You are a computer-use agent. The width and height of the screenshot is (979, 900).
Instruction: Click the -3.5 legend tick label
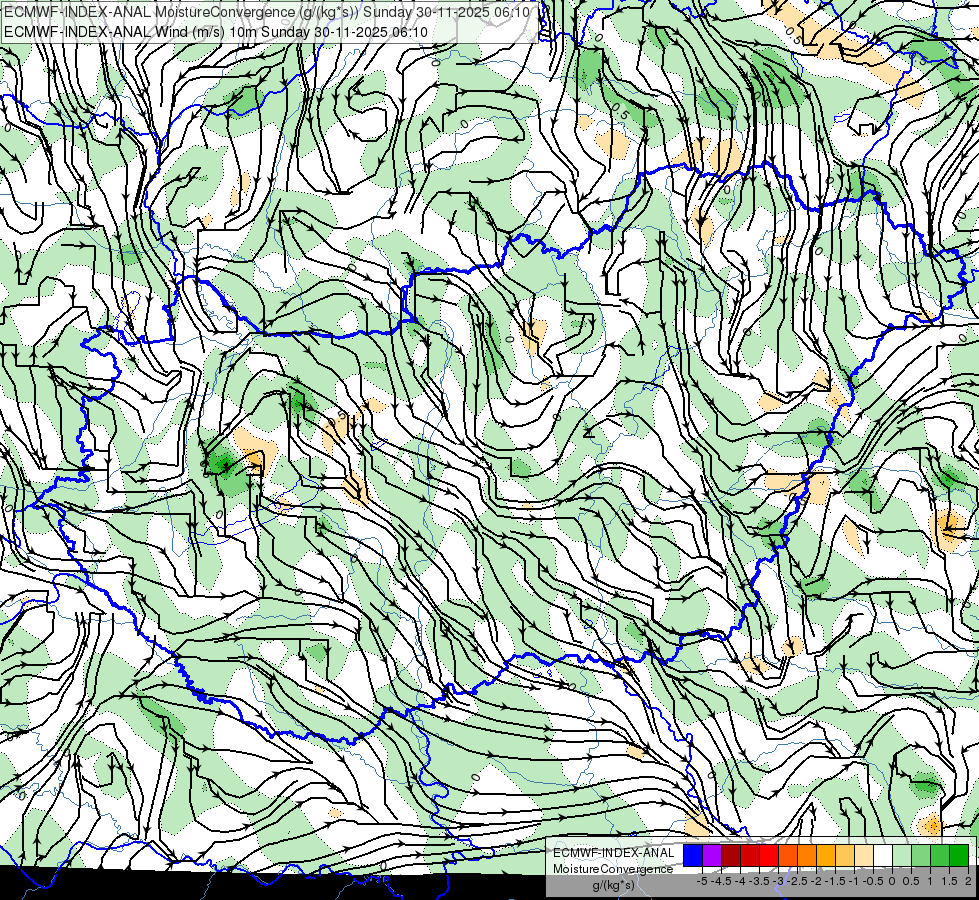(760, 881)
